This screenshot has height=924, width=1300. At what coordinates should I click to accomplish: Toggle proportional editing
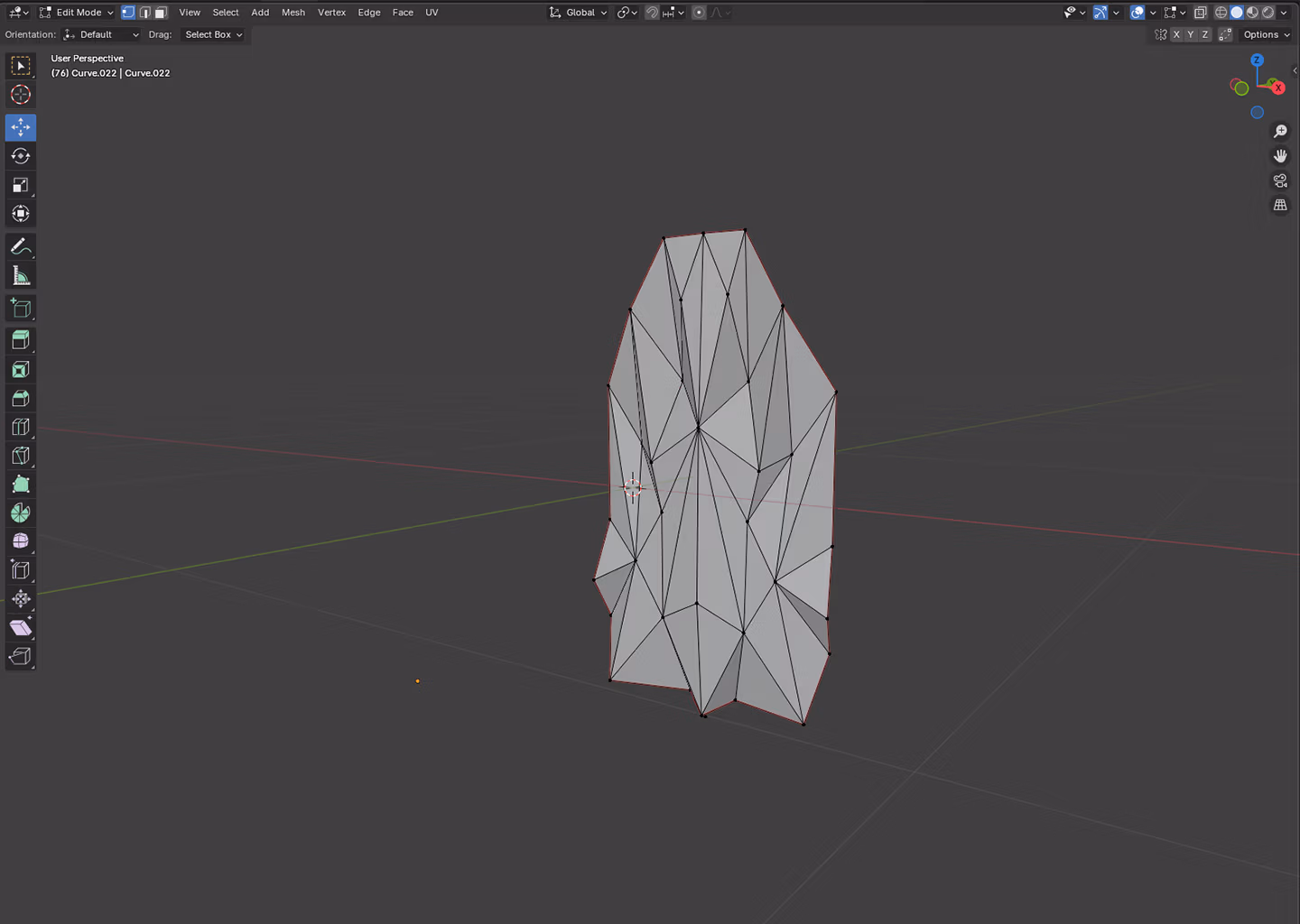coord(699,13)
